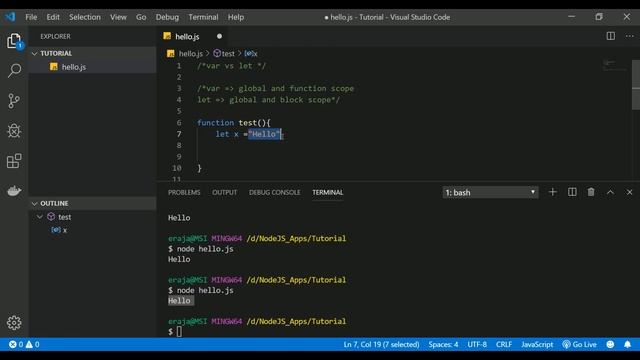Open the File menu
This screenshot has width=640, height=360.
(31, 17)
